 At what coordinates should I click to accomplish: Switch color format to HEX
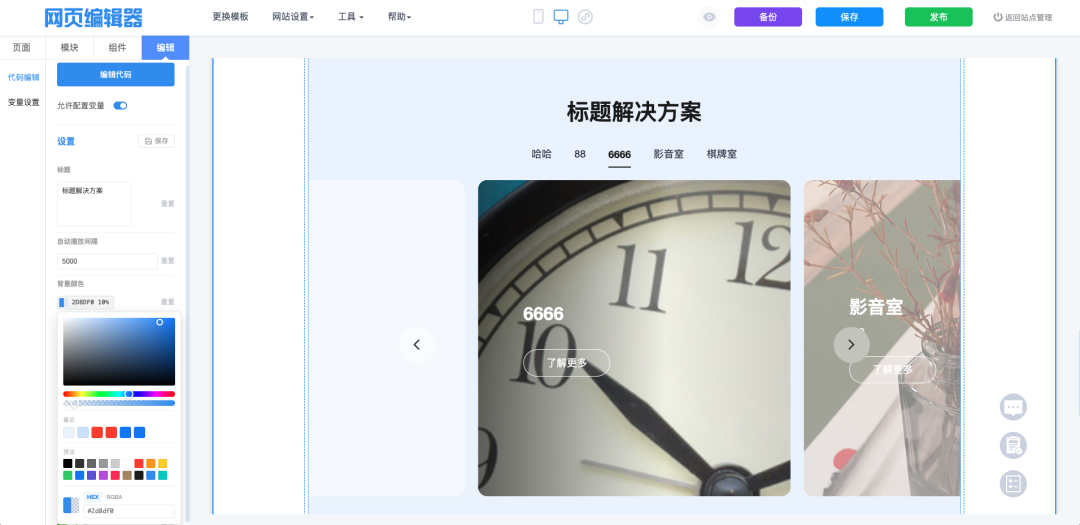[93, 497]
